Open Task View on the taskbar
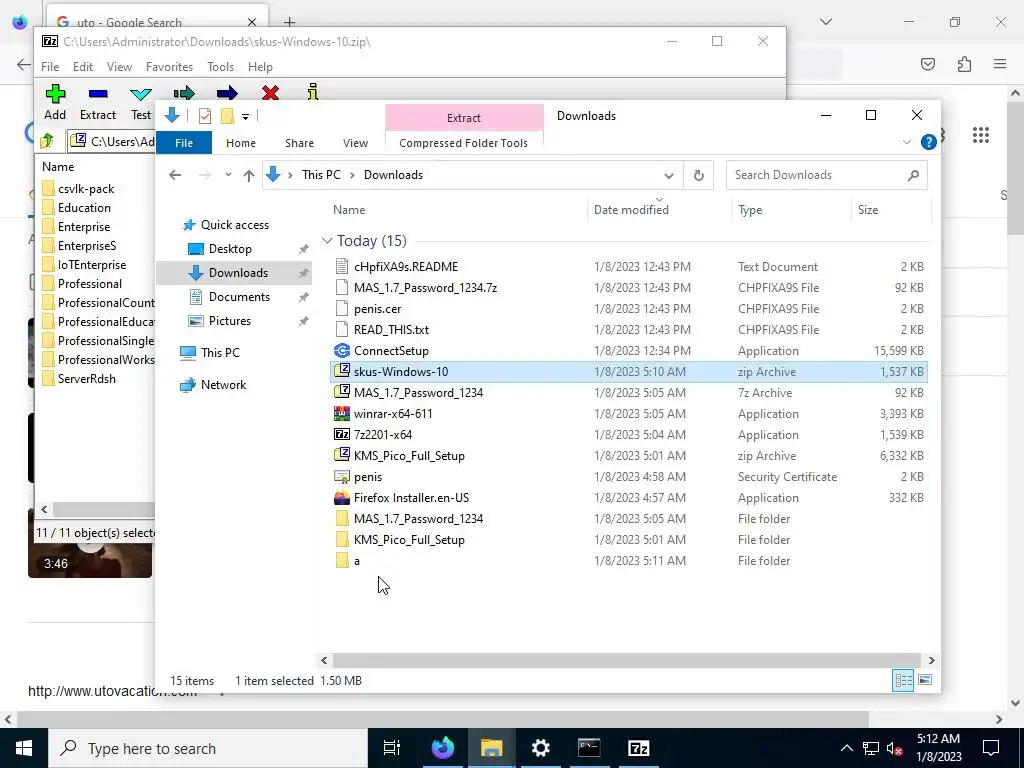Viewport: 1024px width, 768px height. click(392, 748)
